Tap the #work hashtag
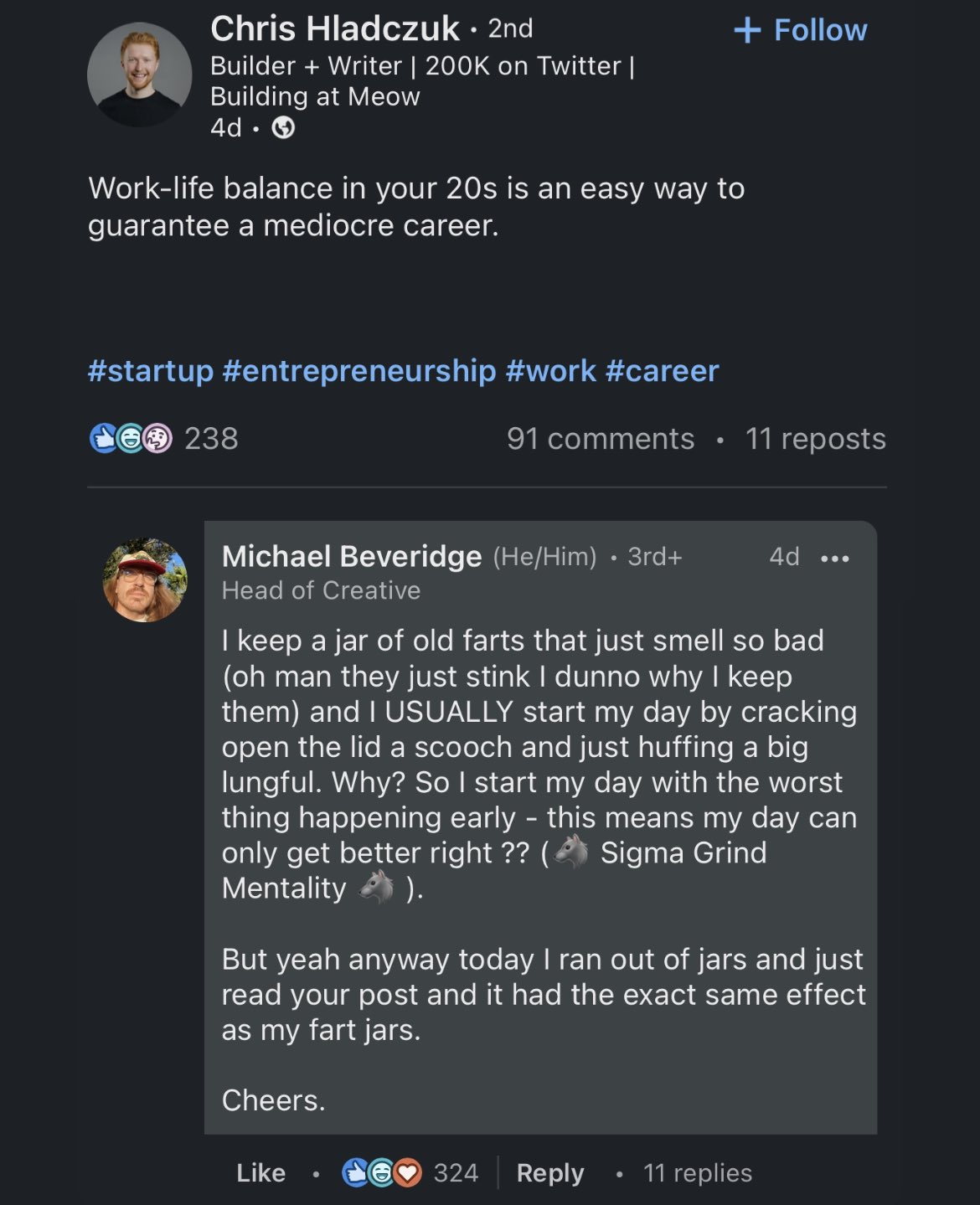Image resolution: width=980 pixels, height=1205 pixels. [x=550, y=371]
